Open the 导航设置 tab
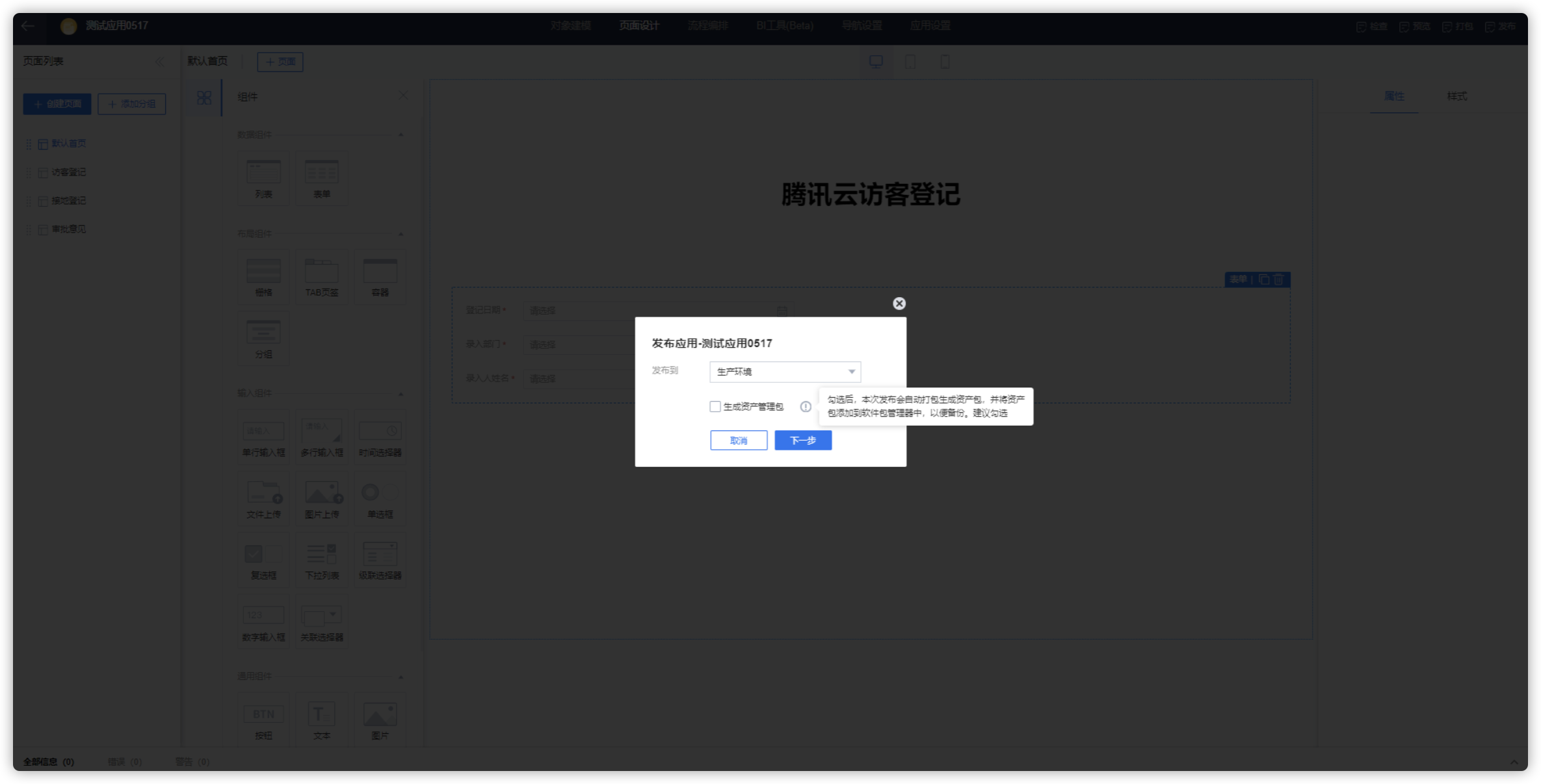This screenshot has width=1541, height=784. pos(862,25)
